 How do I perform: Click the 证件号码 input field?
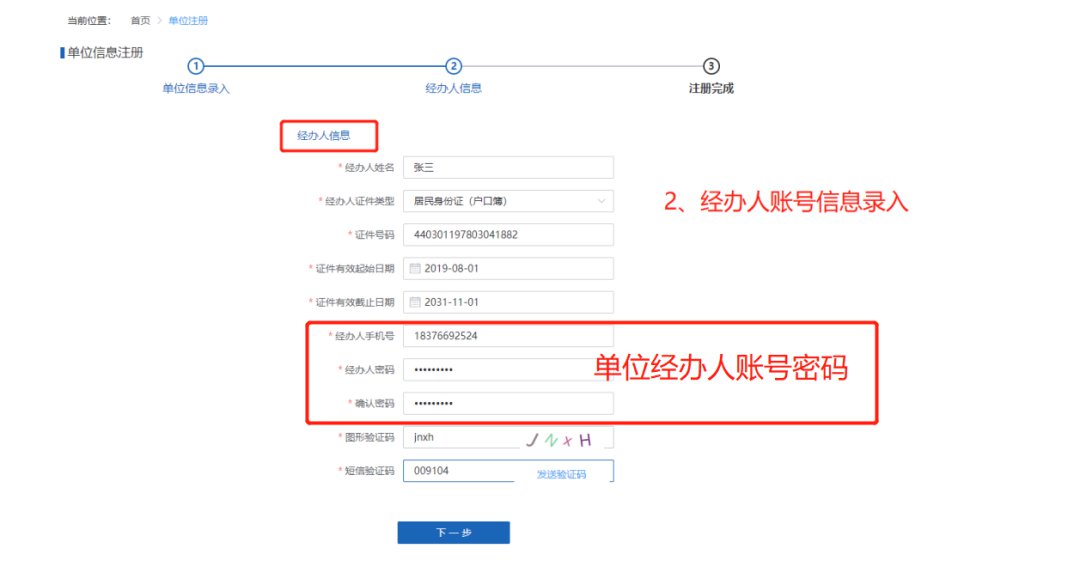(x=507, y=235)
